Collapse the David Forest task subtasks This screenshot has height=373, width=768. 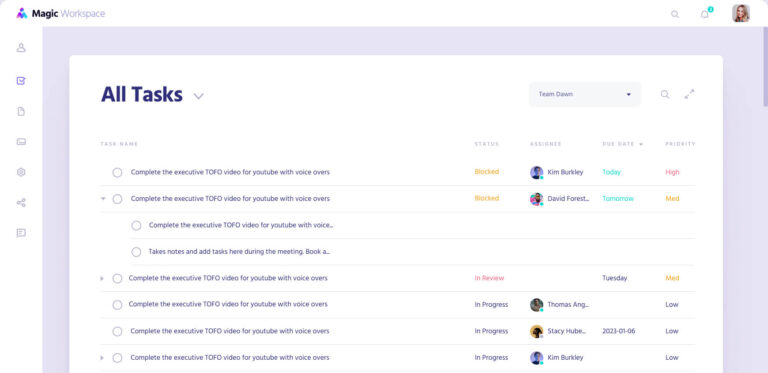pos(103,199)
